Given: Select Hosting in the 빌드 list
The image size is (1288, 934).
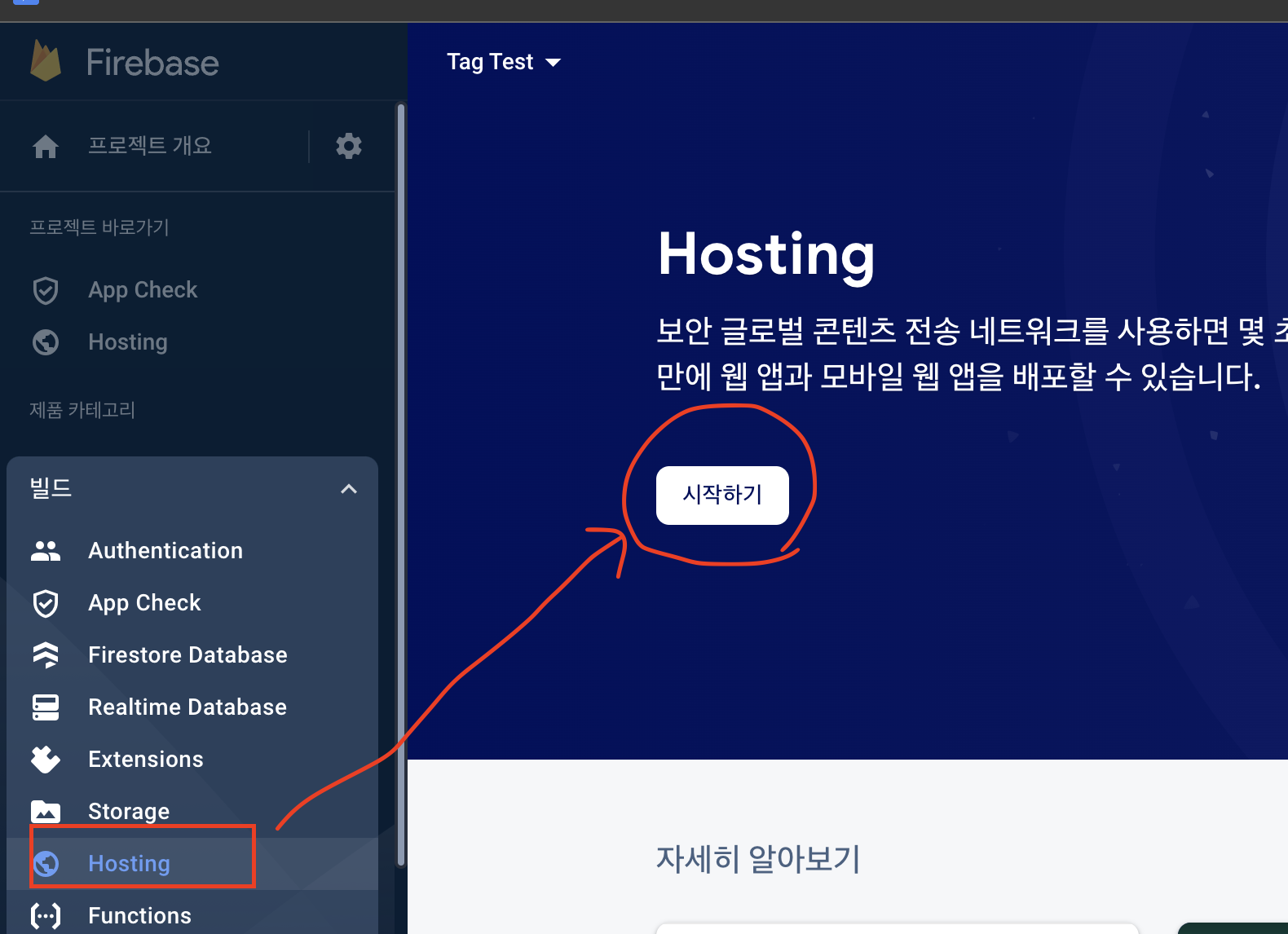Looking at the screenshot, I should point(129,864).
